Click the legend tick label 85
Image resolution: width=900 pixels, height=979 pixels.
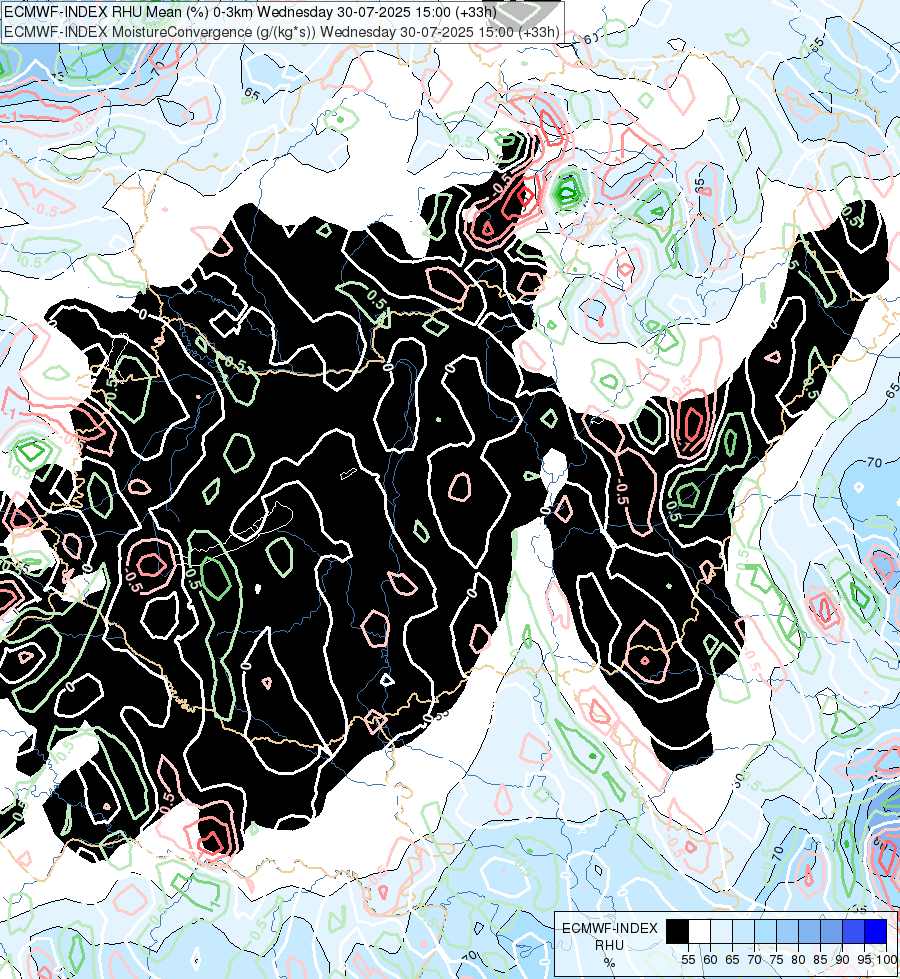tap(820, 960)
